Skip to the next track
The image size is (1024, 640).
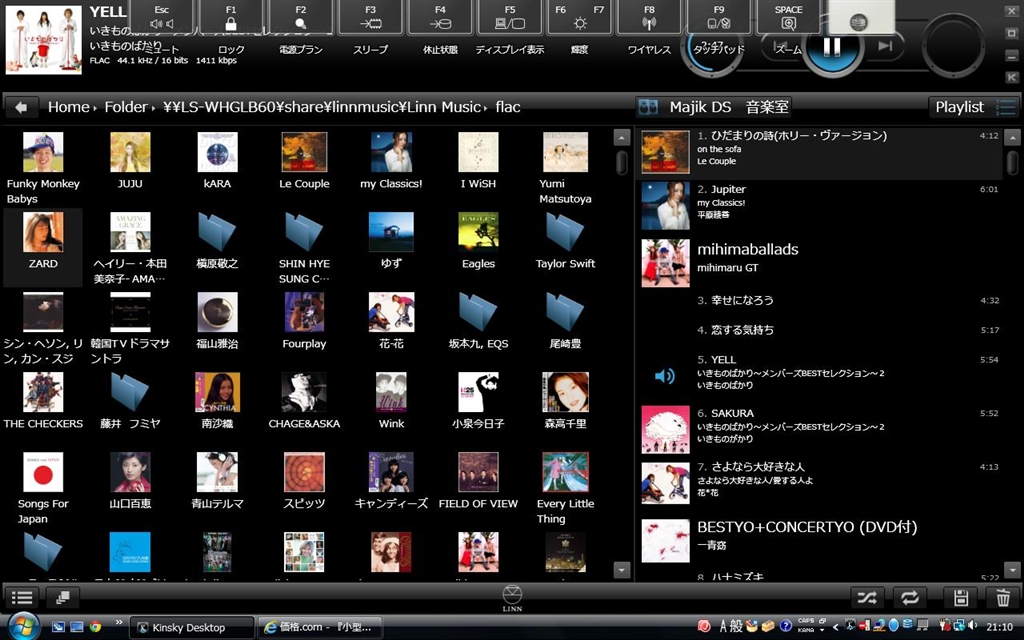point(885,45)
